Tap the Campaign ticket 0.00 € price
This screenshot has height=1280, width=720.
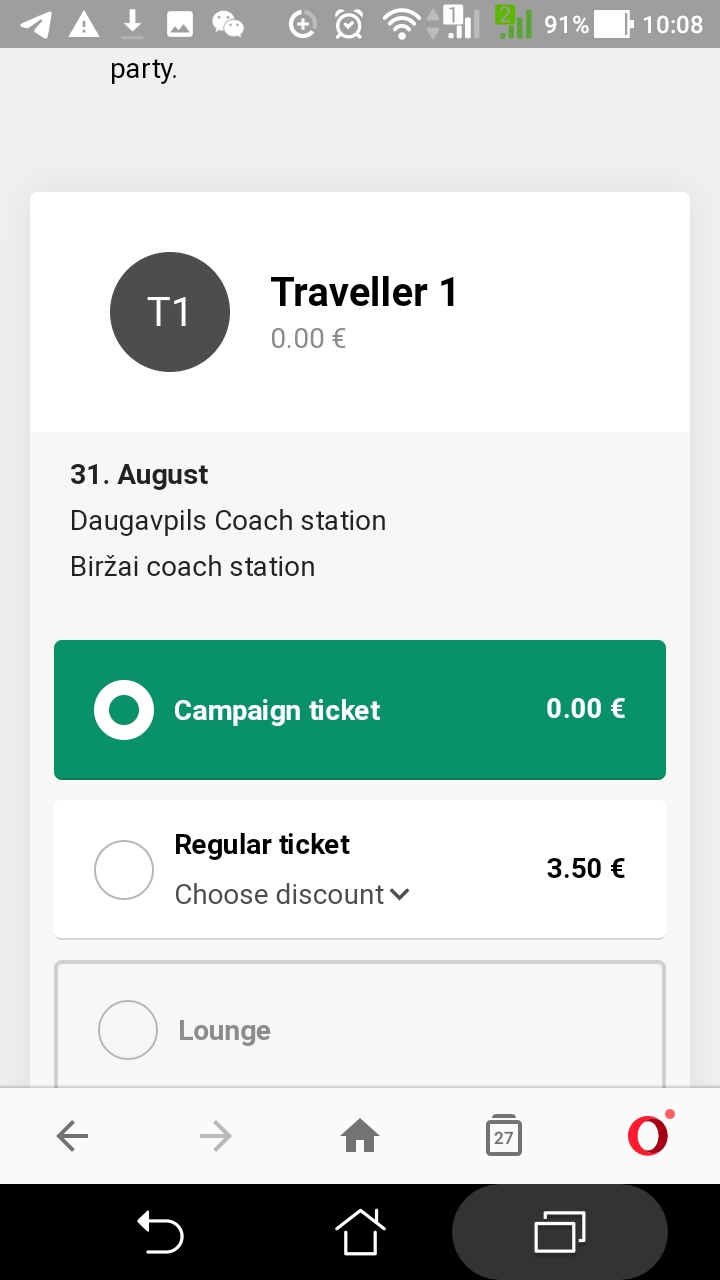tap(586, 709)
